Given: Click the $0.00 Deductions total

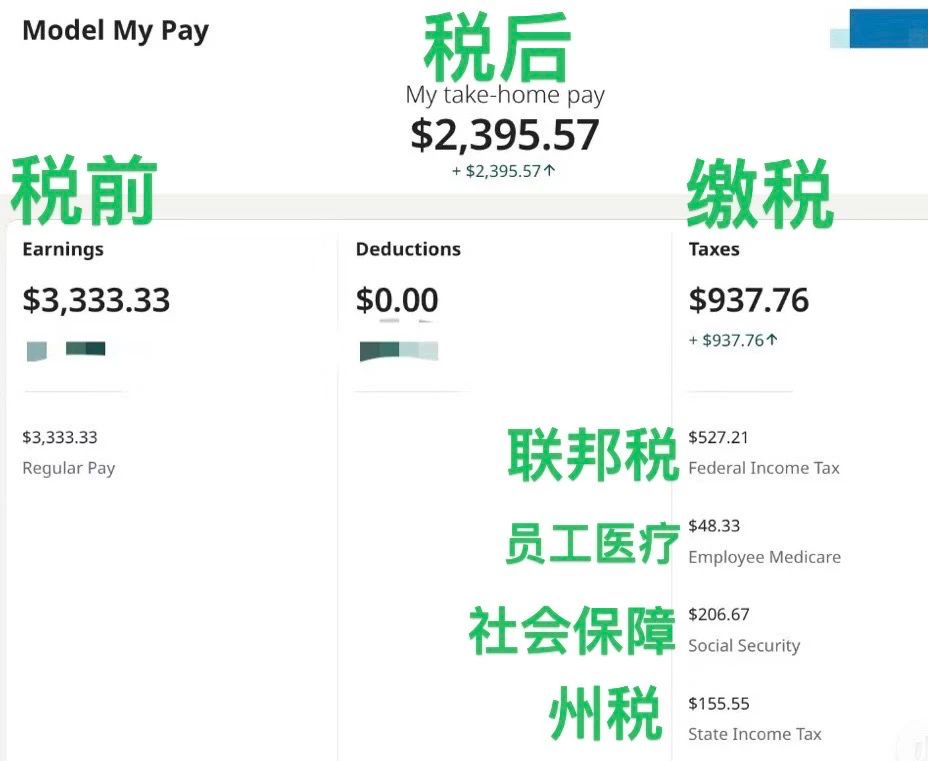Looking at the screenshot, I should point(397,299).
